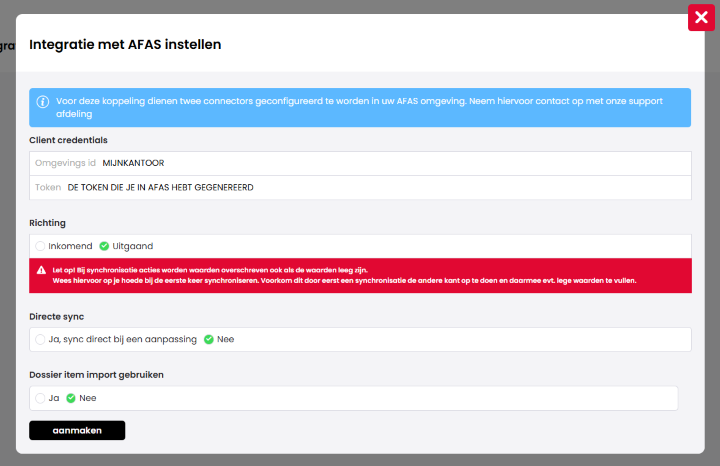Click the info icon in blue banner
Screen dimensions: 720x466
(x=43, y=102)
